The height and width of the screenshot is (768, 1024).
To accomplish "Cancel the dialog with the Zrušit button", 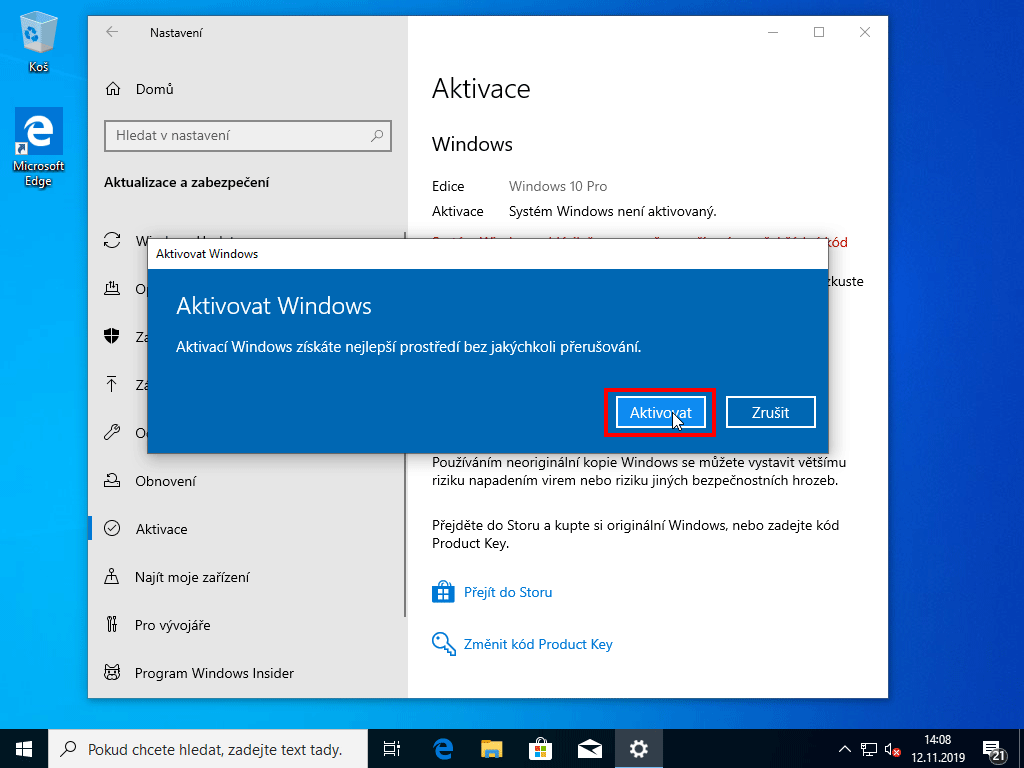I will (771, 412).
